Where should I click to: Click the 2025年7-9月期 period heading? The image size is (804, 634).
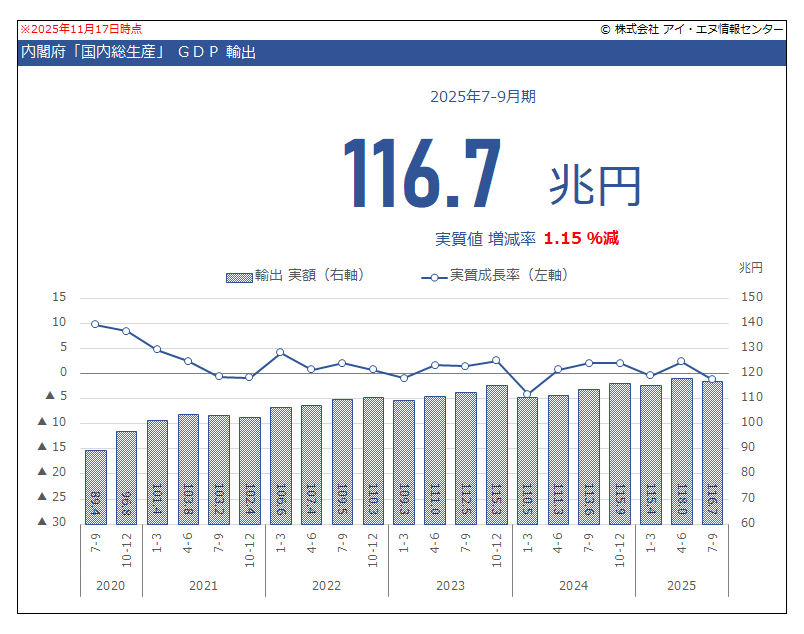pos(483,97)
